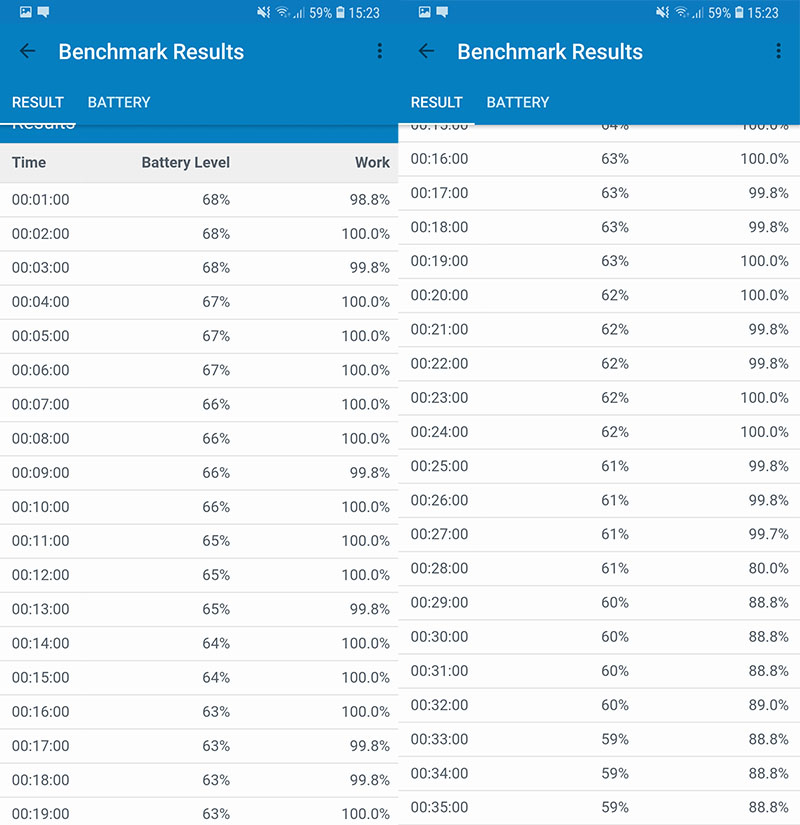This screenshot has width=800, height=825.
Task: Tap the battery icon in left status bar
Action: click(341, 13)
